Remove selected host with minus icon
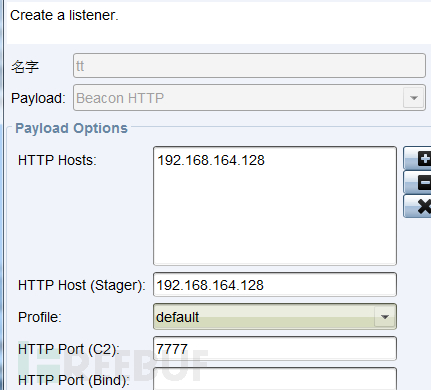 pos(418,182)
